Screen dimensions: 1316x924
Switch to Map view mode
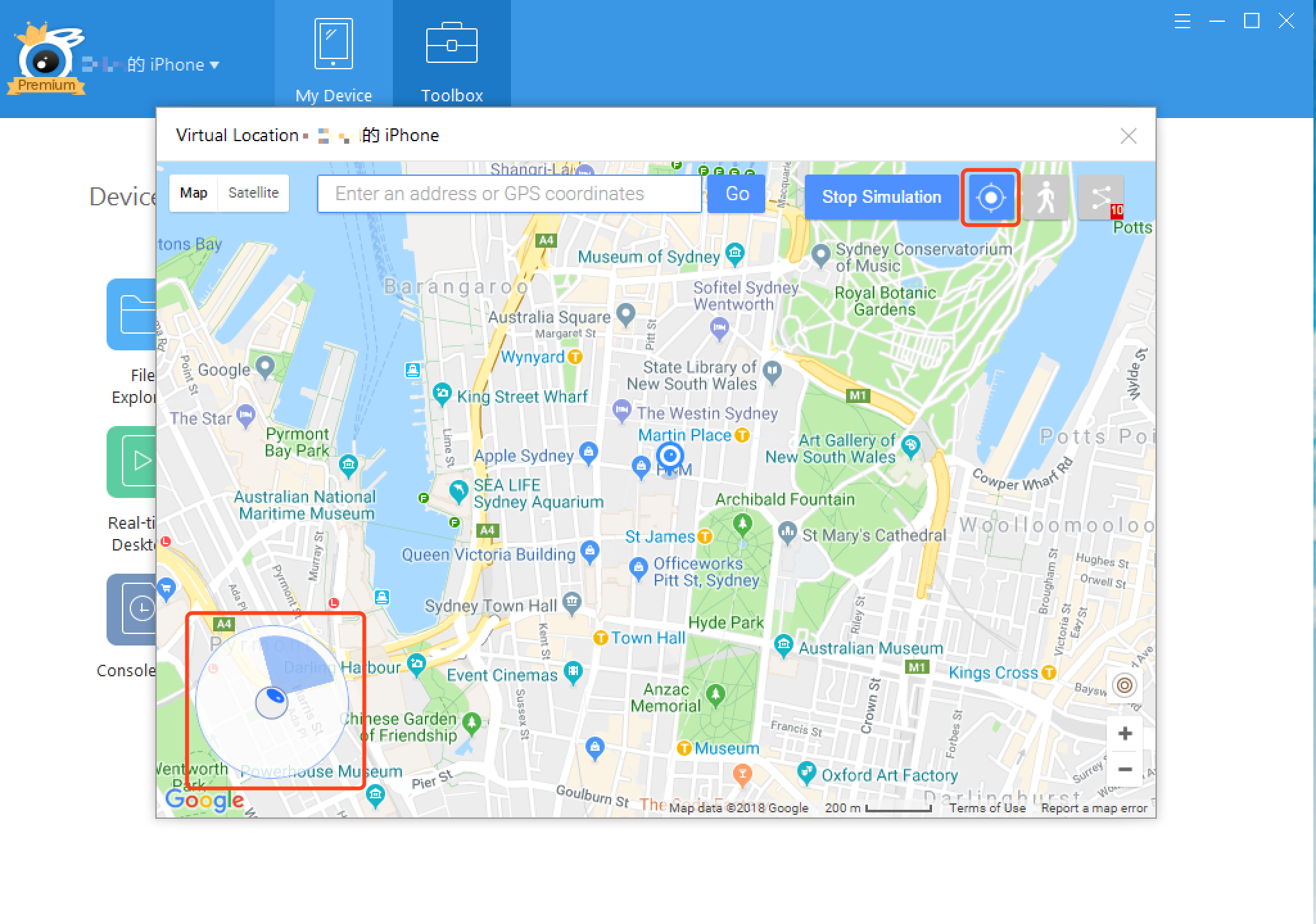point(194,193)
